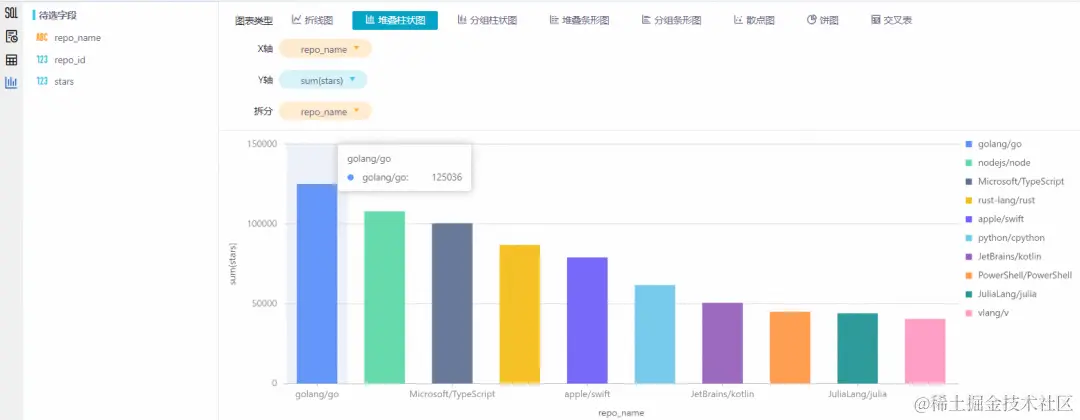Click the 125036 value in tooltip
Image resolution: width=1080 pixels, height=420 pixels.
(446, 177)
